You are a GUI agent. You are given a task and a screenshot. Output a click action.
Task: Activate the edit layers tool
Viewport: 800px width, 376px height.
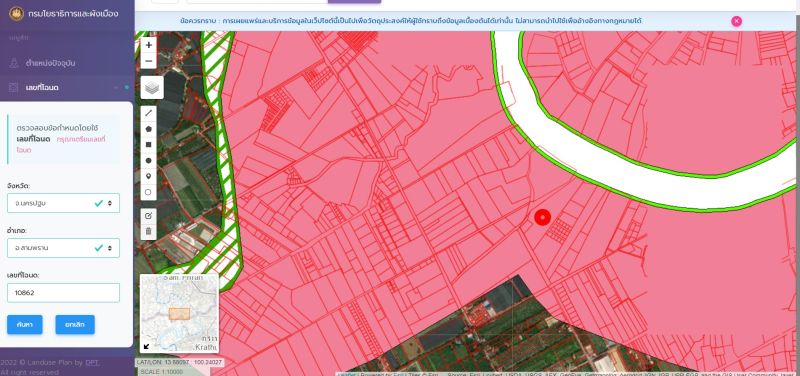pos(148,216)
